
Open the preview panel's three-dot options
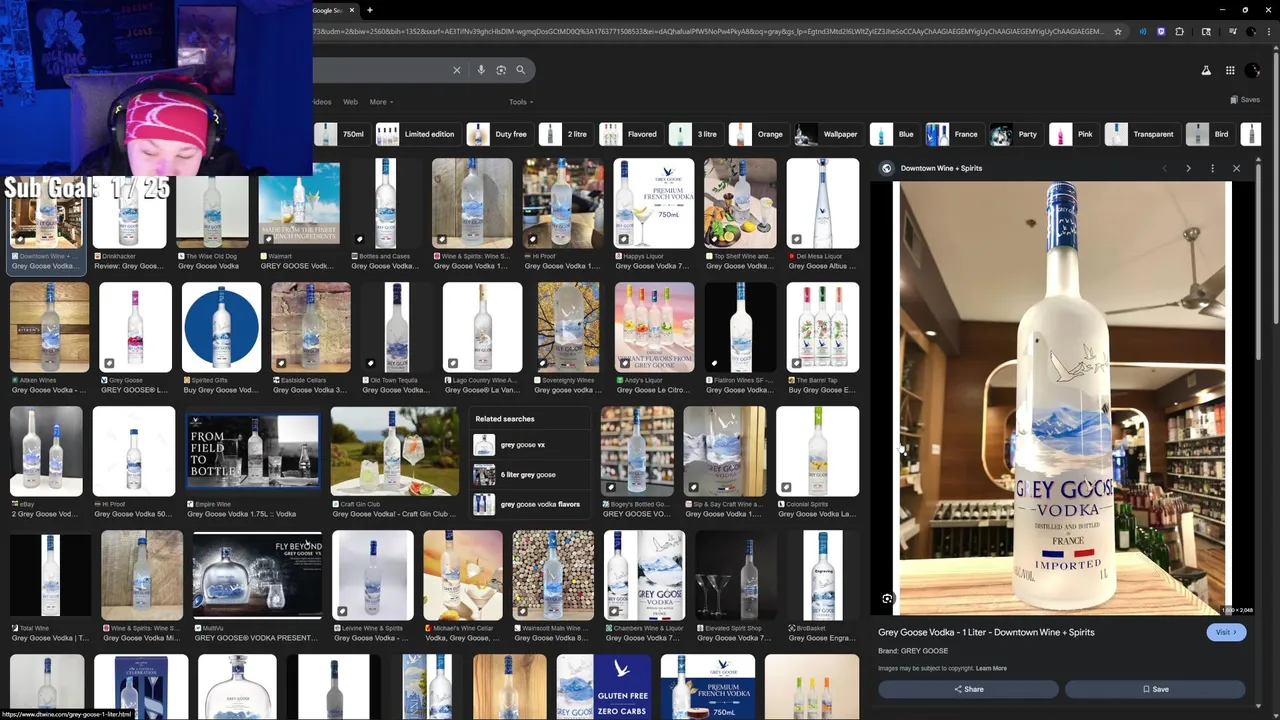point(1212,168)
